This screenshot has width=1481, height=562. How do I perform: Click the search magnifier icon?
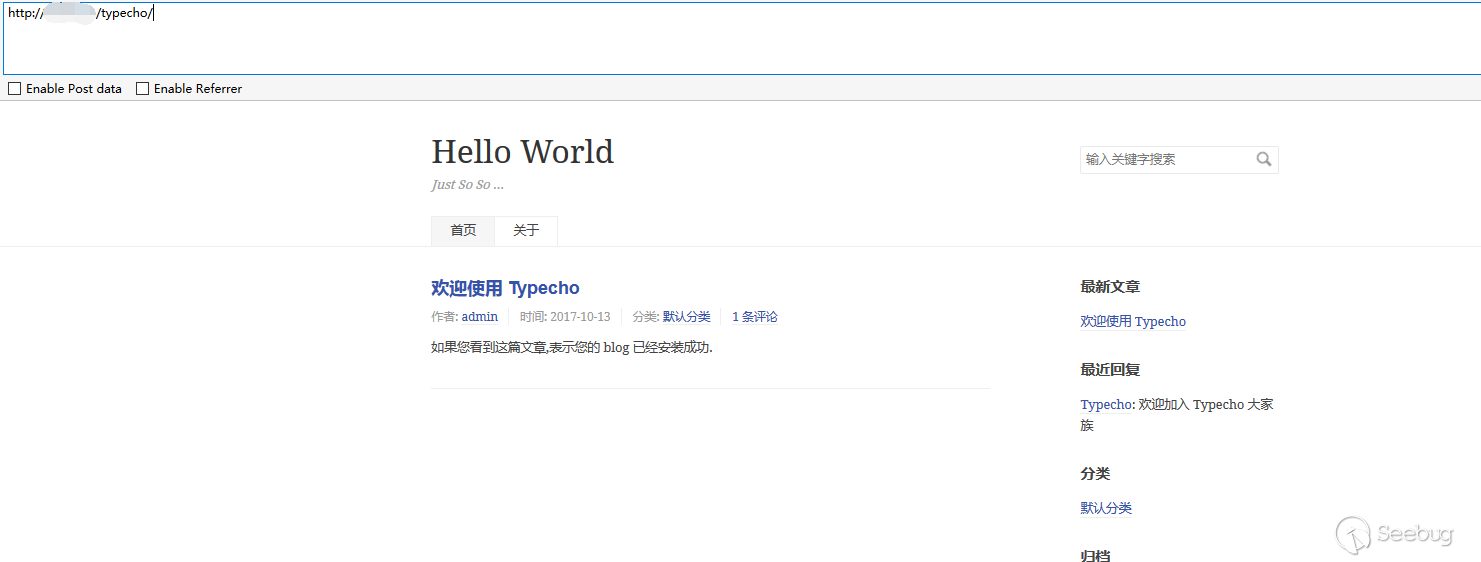click(x=1264, y=159)
